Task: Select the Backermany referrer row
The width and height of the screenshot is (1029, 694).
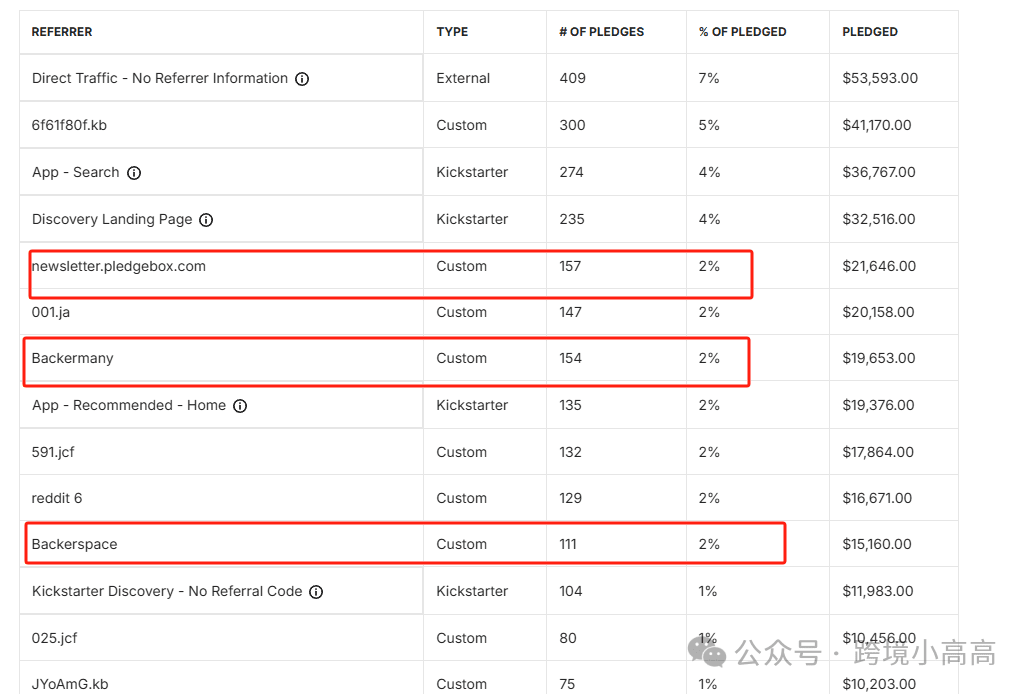Action: coord(73,358)
